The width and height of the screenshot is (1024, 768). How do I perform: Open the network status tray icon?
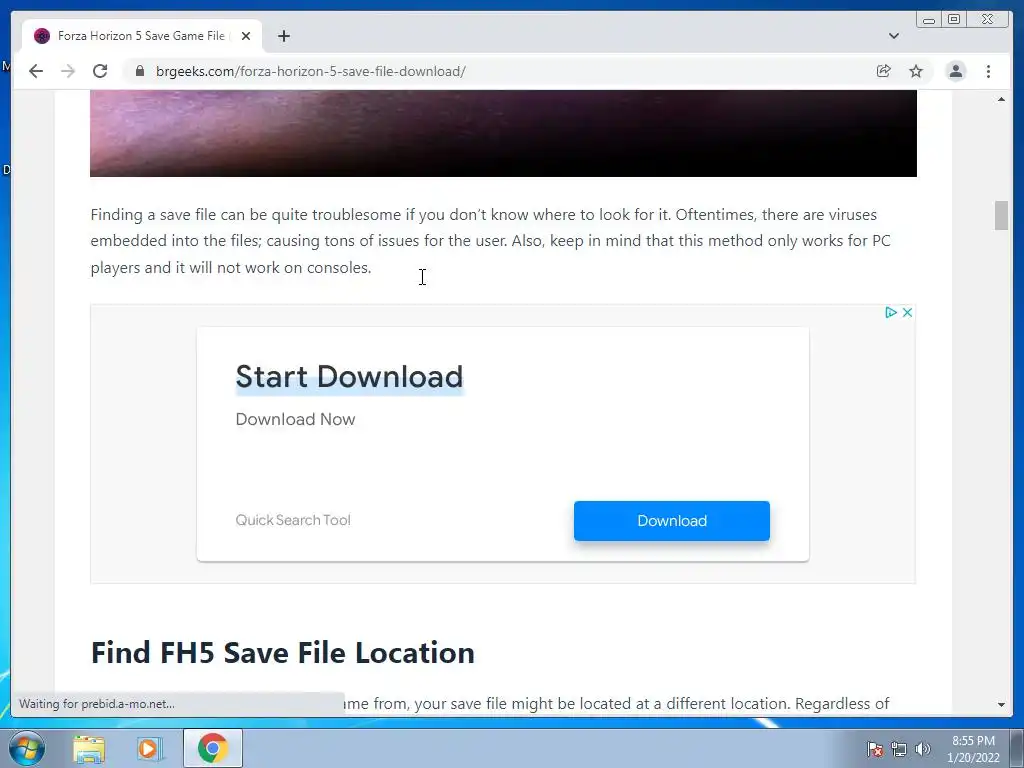click(899, 749)
